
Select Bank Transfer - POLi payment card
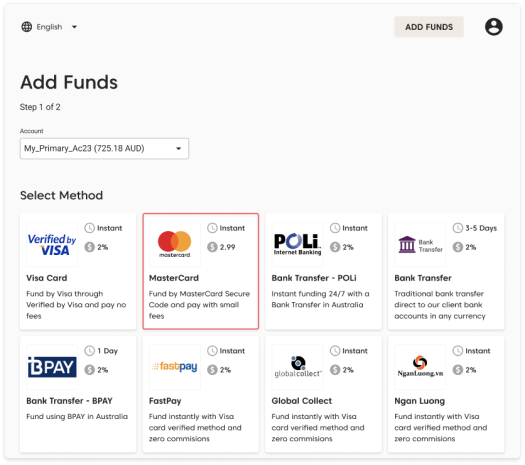coord(323,272)
